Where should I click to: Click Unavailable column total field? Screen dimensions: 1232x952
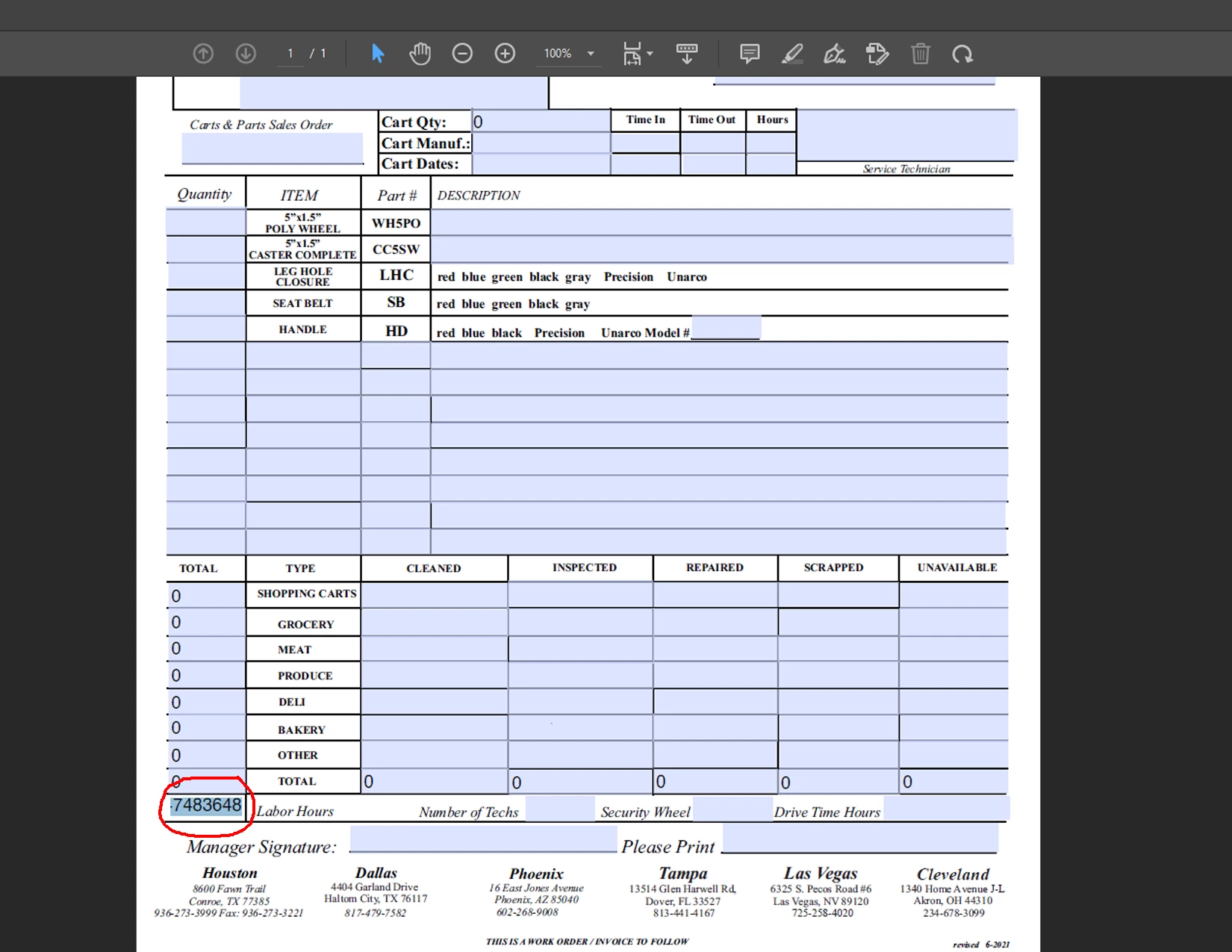pos(953,781)
